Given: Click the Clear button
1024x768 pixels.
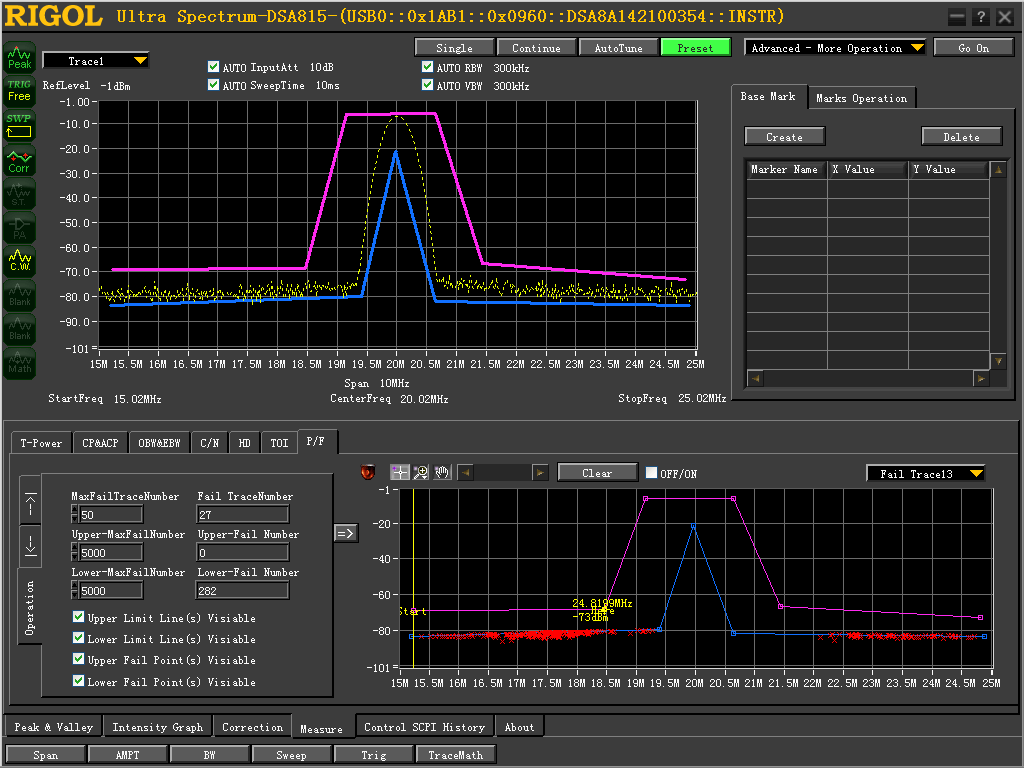Looking at the screenshot, I should click(x=597, y=472).
